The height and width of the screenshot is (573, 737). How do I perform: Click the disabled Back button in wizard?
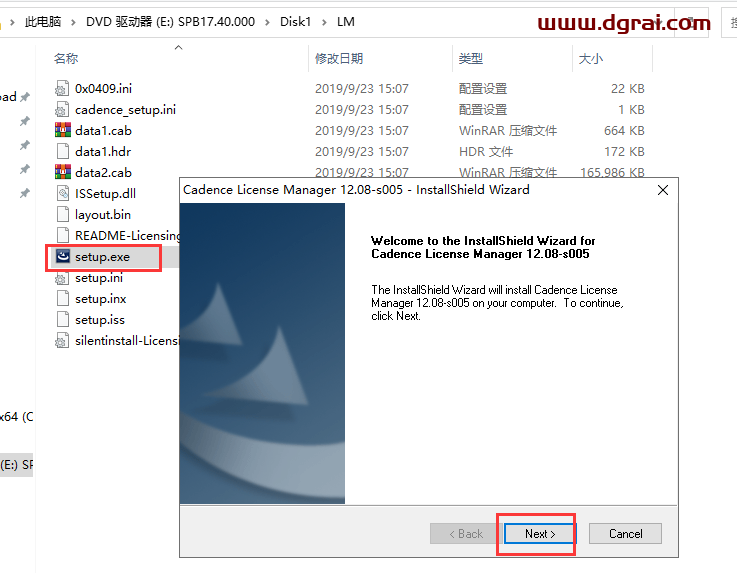(x=466, y=534)
